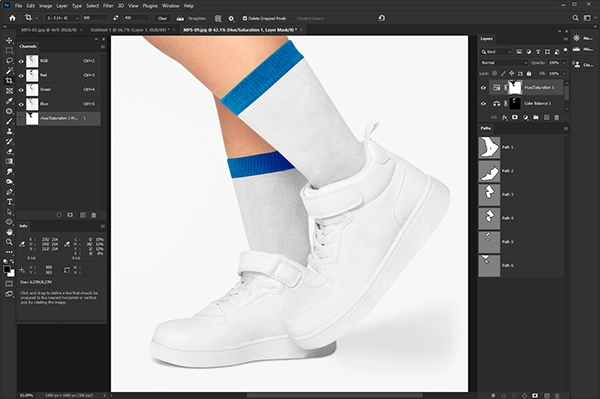Select the Gradient tool
This screenshot has height=399, width=600.
[x=9, y=161]
